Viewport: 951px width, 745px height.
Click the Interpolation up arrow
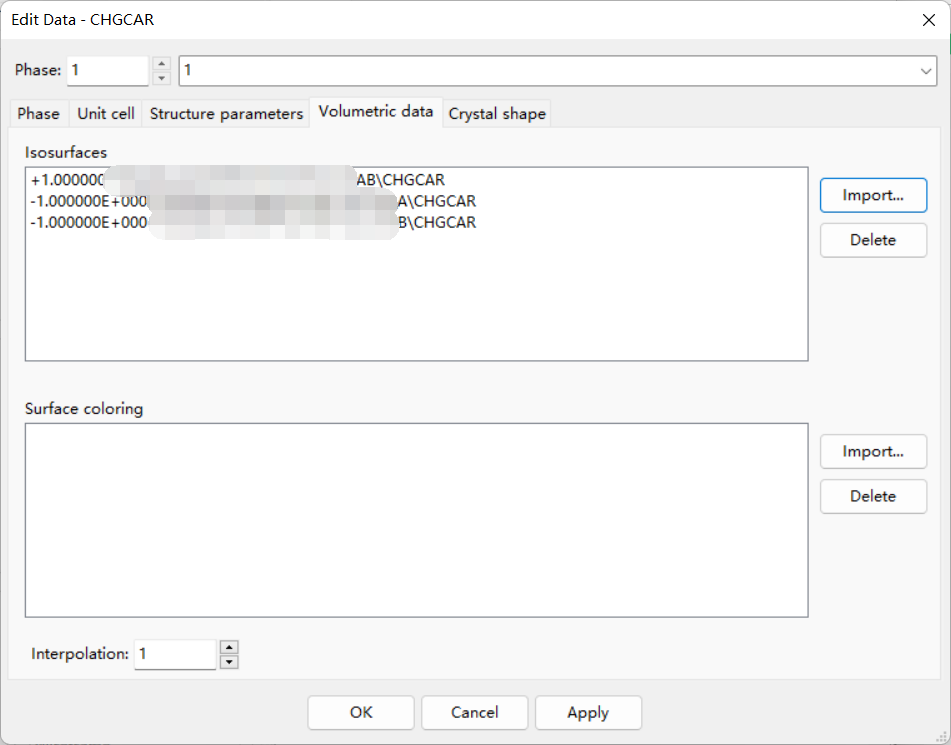click(229, 647)
